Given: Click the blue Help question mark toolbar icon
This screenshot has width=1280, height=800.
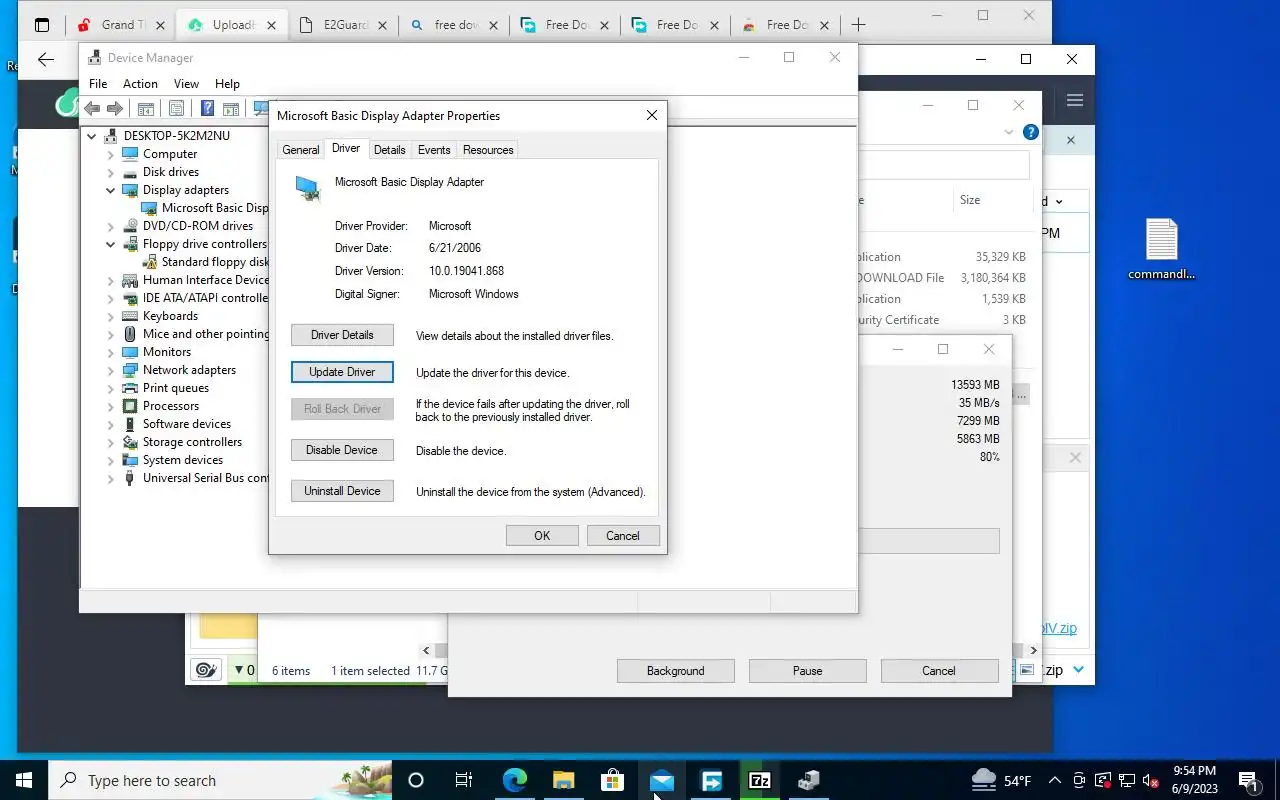Looking at the screenshot, I should 207,109.
